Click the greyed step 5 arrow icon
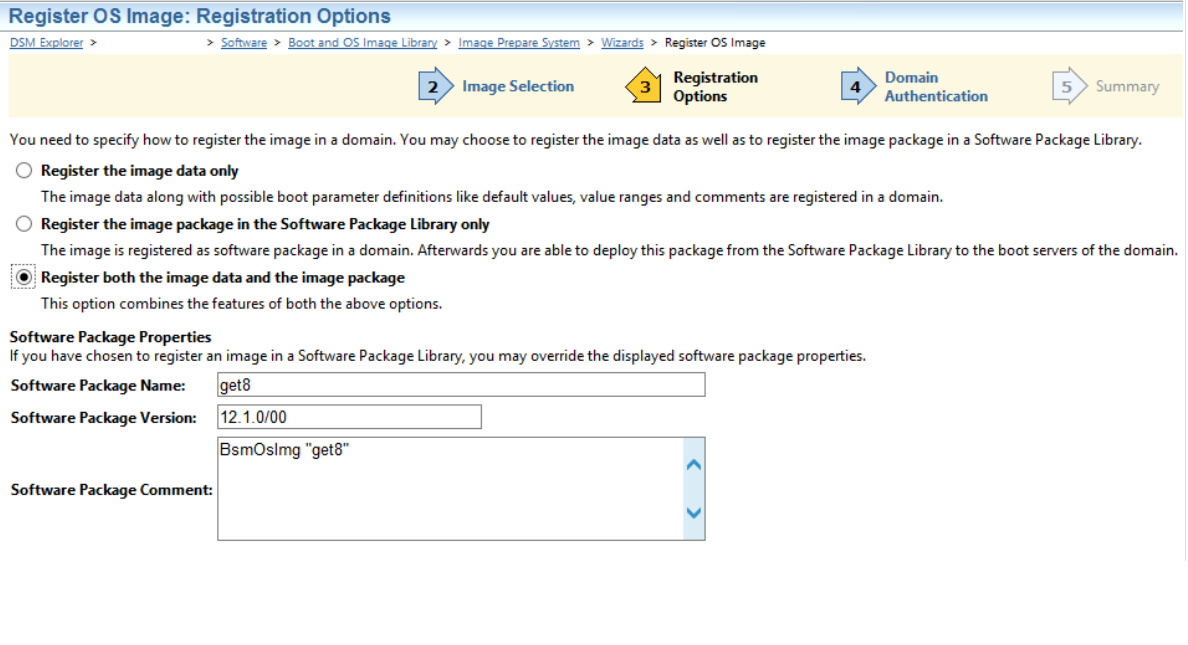Image resolution: width=1188 pixels, height=645 pixels. pos(1067,87)
